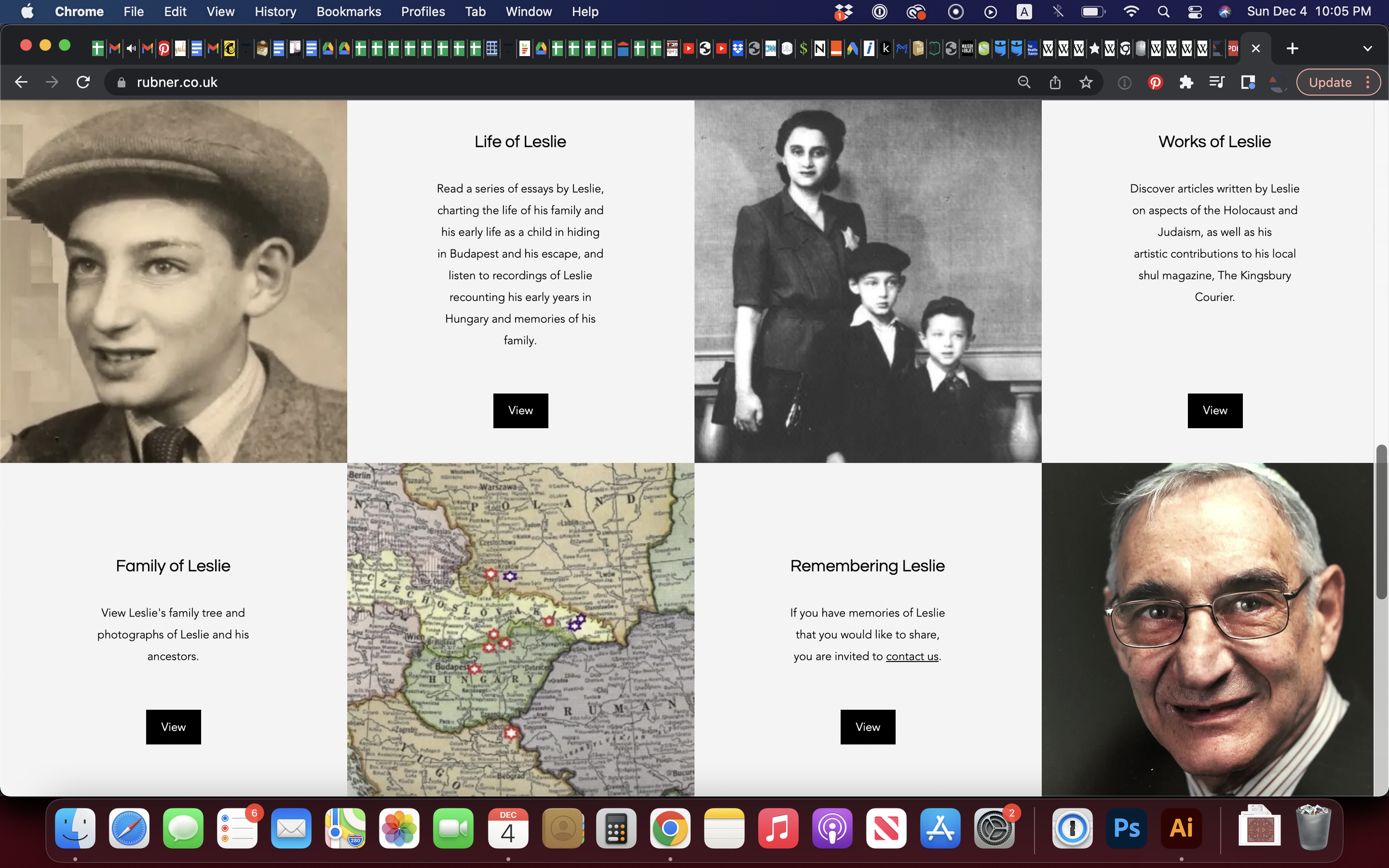
Task: Open Control Center in menu bar
Action: click(x=1195, y=12)
